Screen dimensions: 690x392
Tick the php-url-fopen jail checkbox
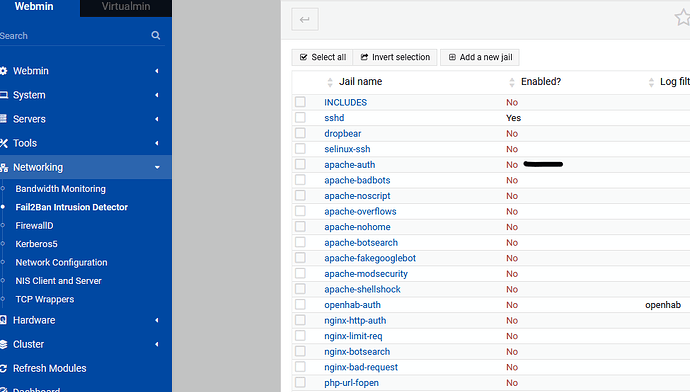click(x=301, y=382)
